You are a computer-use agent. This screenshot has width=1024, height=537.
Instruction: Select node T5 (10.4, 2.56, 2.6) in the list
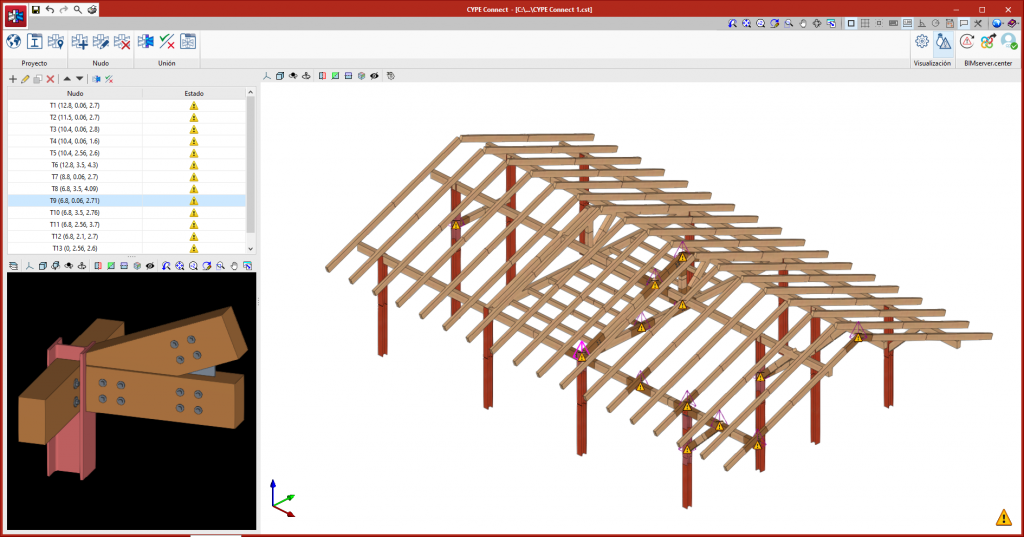[75, 153]
